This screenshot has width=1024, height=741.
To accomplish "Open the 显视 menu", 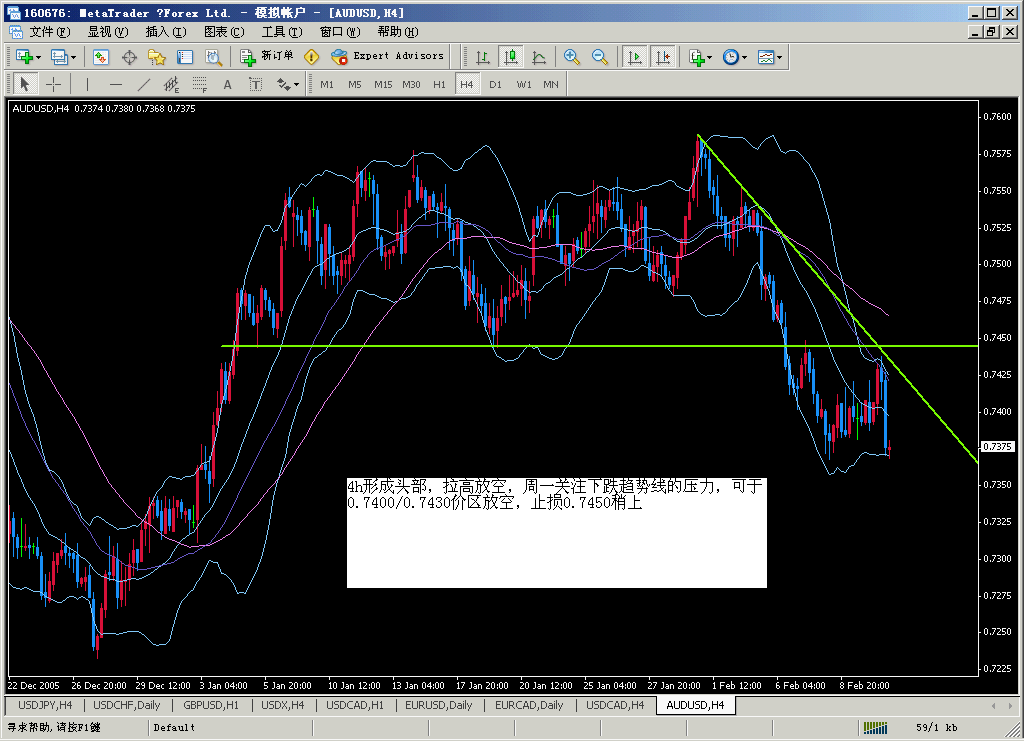I will click(108, 31).
